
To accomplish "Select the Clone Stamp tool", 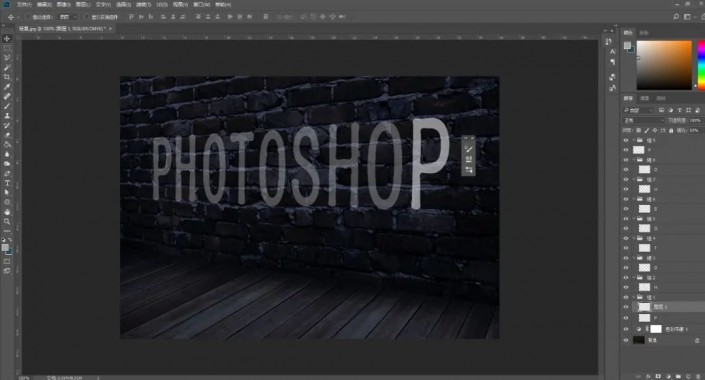I will pos(7,116).
